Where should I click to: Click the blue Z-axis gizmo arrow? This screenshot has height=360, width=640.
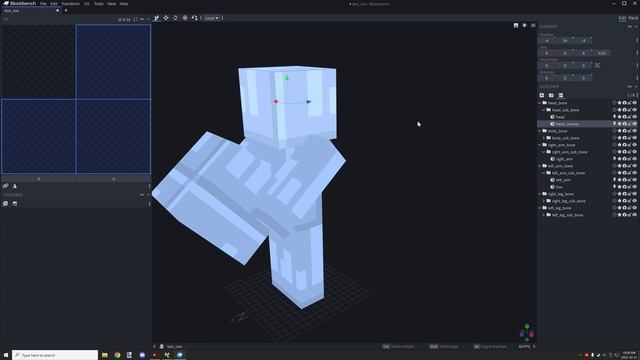click(x=309, y=102)
